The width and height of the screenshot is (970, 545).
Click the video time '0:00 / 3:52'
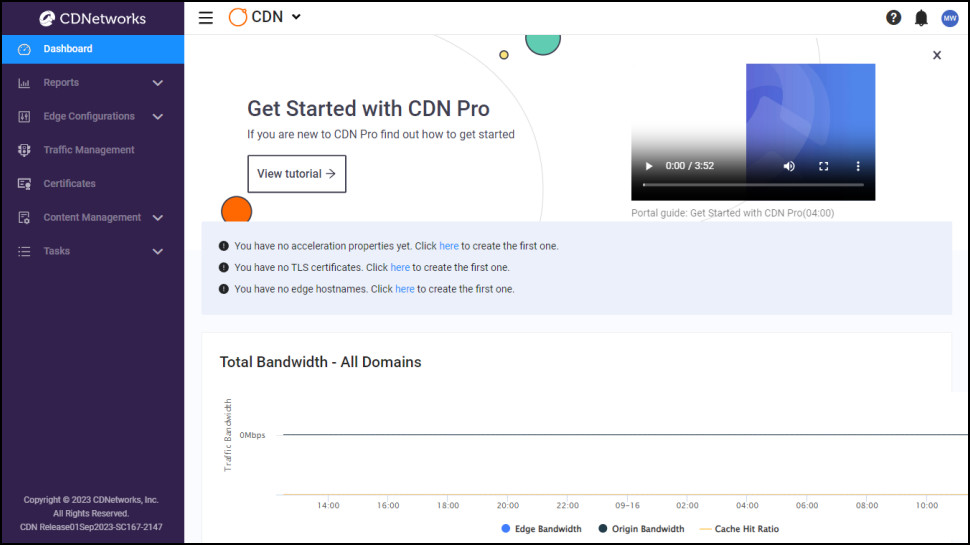pos(690,166)
